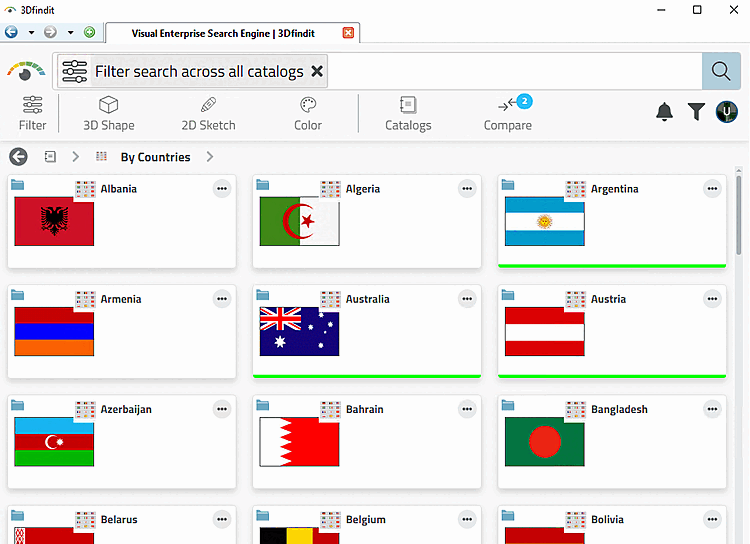Open the Compare panel with 2 items
Image resolution: width=750 pixels, height=544 pixels.
507,113
